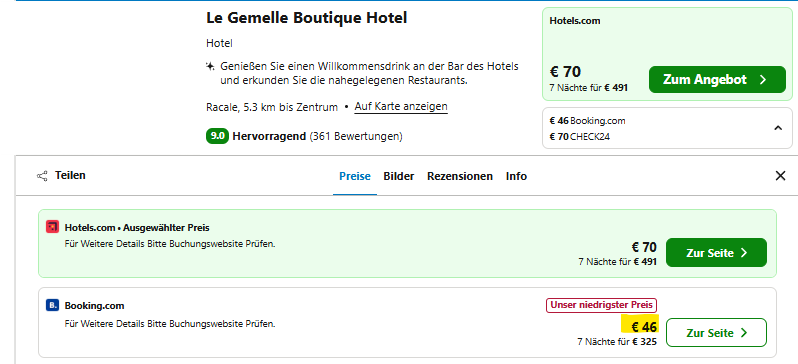Close the price details panel
798x364 pixels.
click(780, 176)
